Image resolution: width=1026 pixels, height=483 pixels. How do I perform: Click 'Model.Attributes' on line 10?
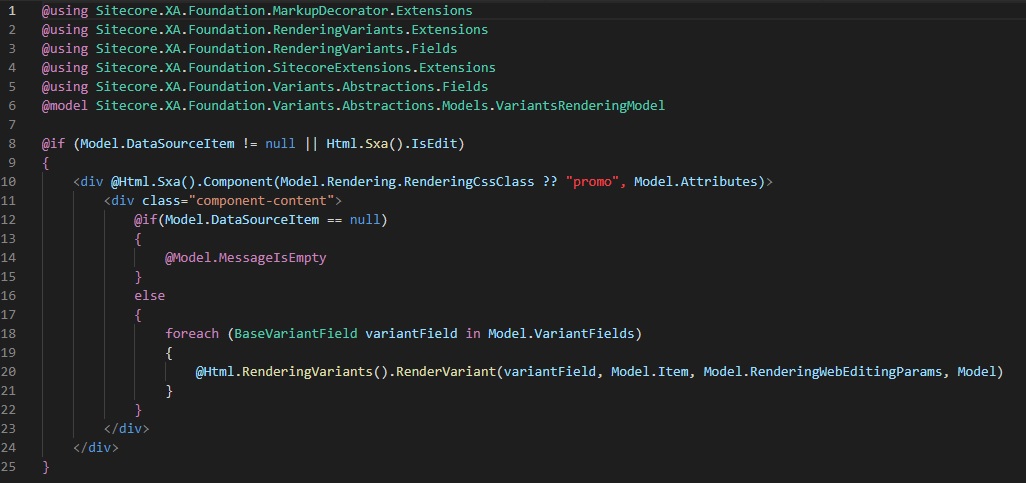click(x=696, y=182)
